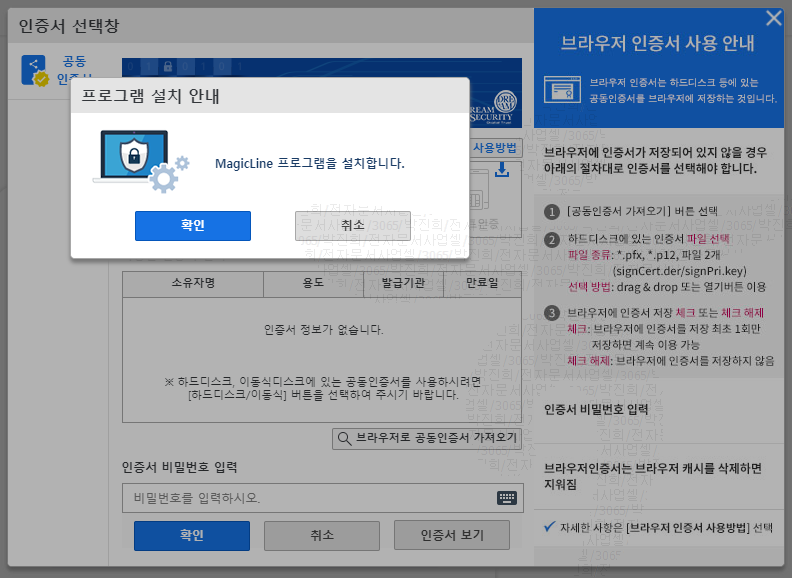This screenshot has height=578, width=792.
Task: Confirm MagicLine program installation with 확인
Action: (192, 225)
